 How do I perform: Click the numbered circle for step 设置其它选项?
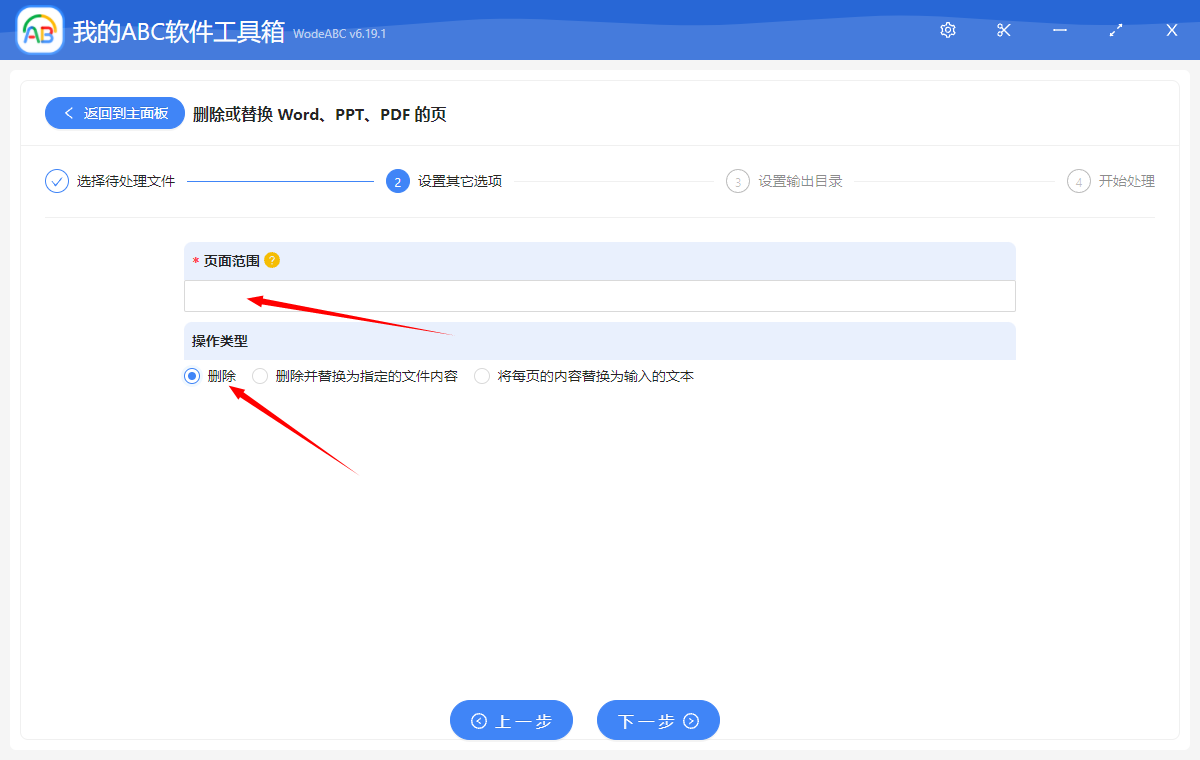click(396, 181)
